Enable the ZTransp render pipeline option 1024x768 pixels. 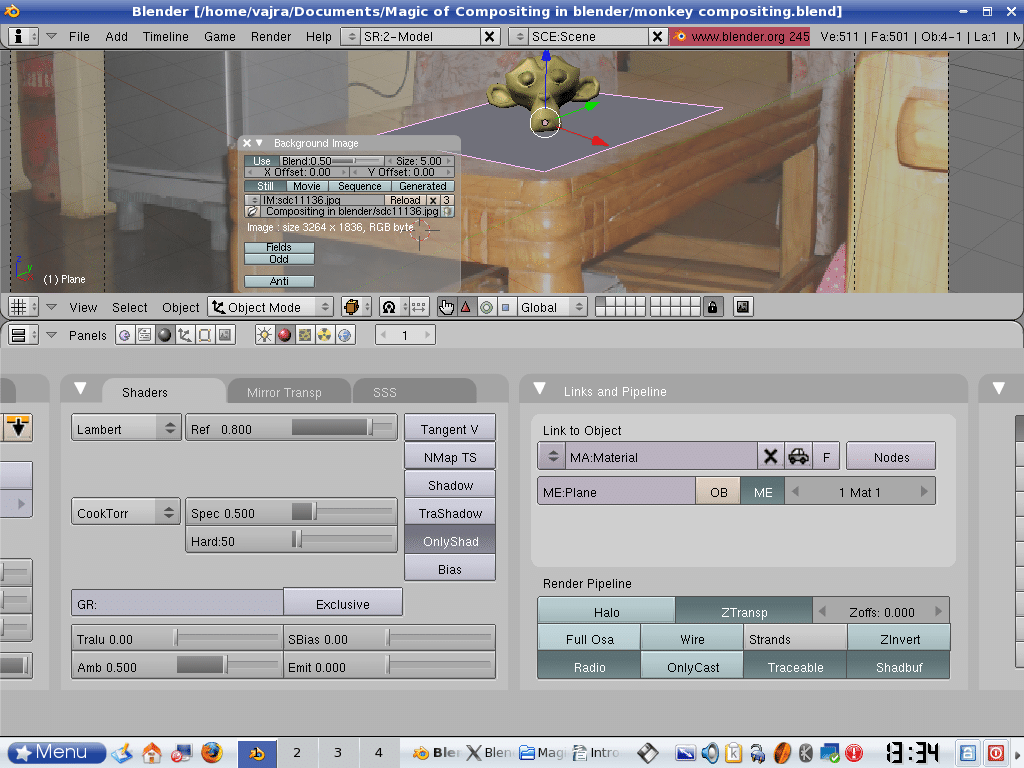click(x=744, y=612)
